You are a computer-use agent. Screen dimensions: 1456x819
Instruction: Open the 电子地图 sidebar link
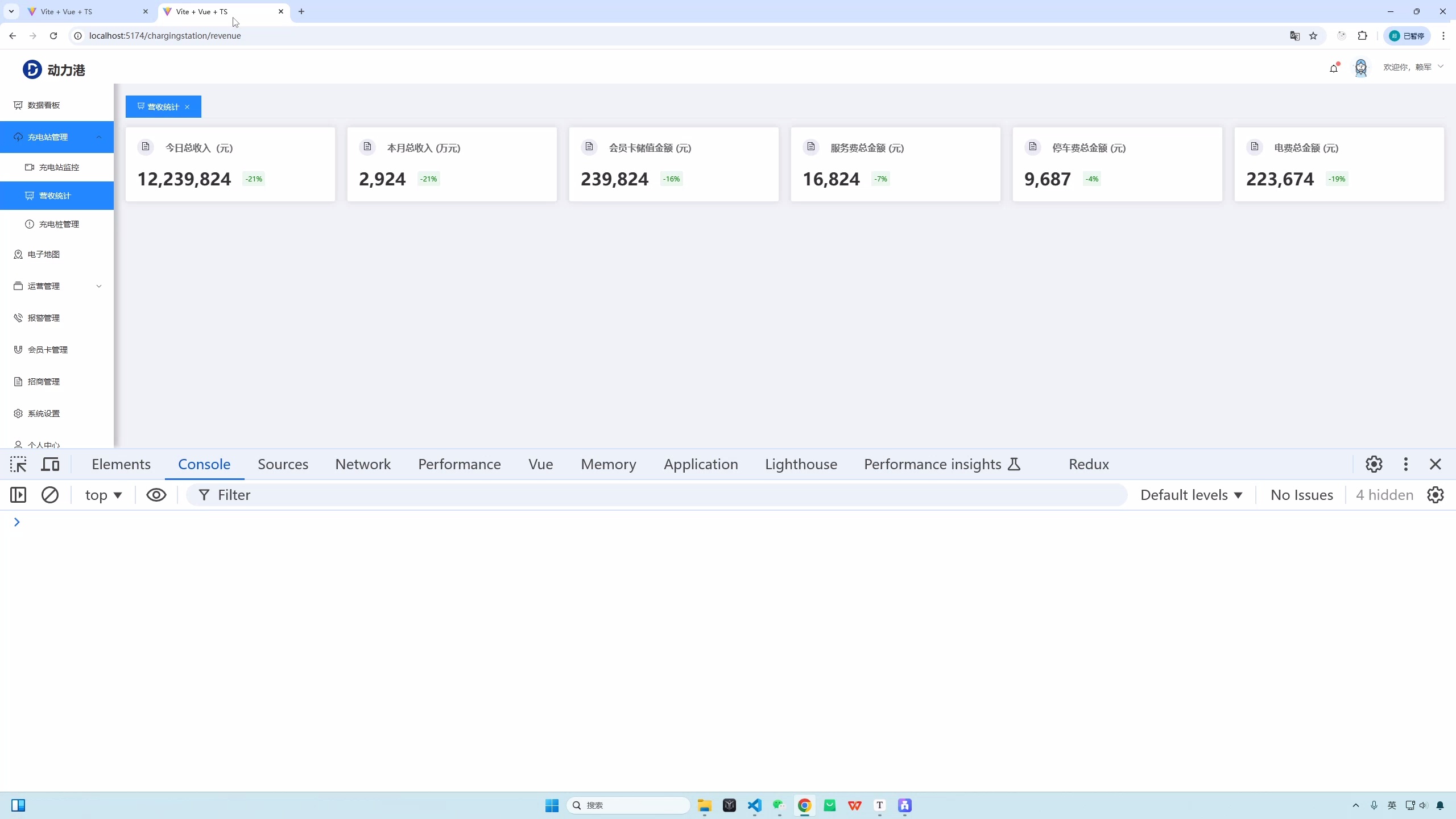pyautogui.click(x=44, y=254)
